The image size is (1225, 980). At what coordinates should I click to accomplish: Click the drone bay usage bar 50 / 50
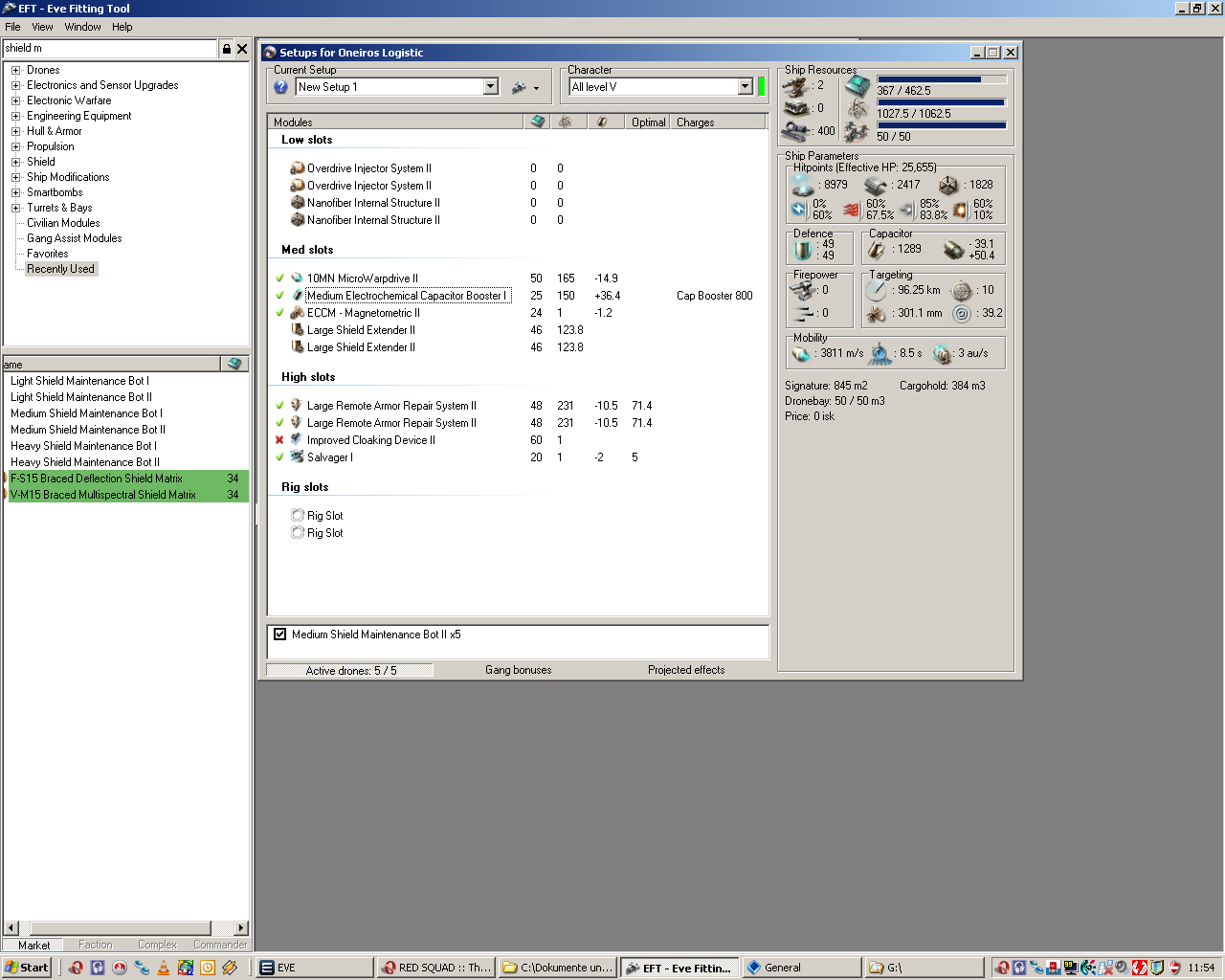point(942,125)
